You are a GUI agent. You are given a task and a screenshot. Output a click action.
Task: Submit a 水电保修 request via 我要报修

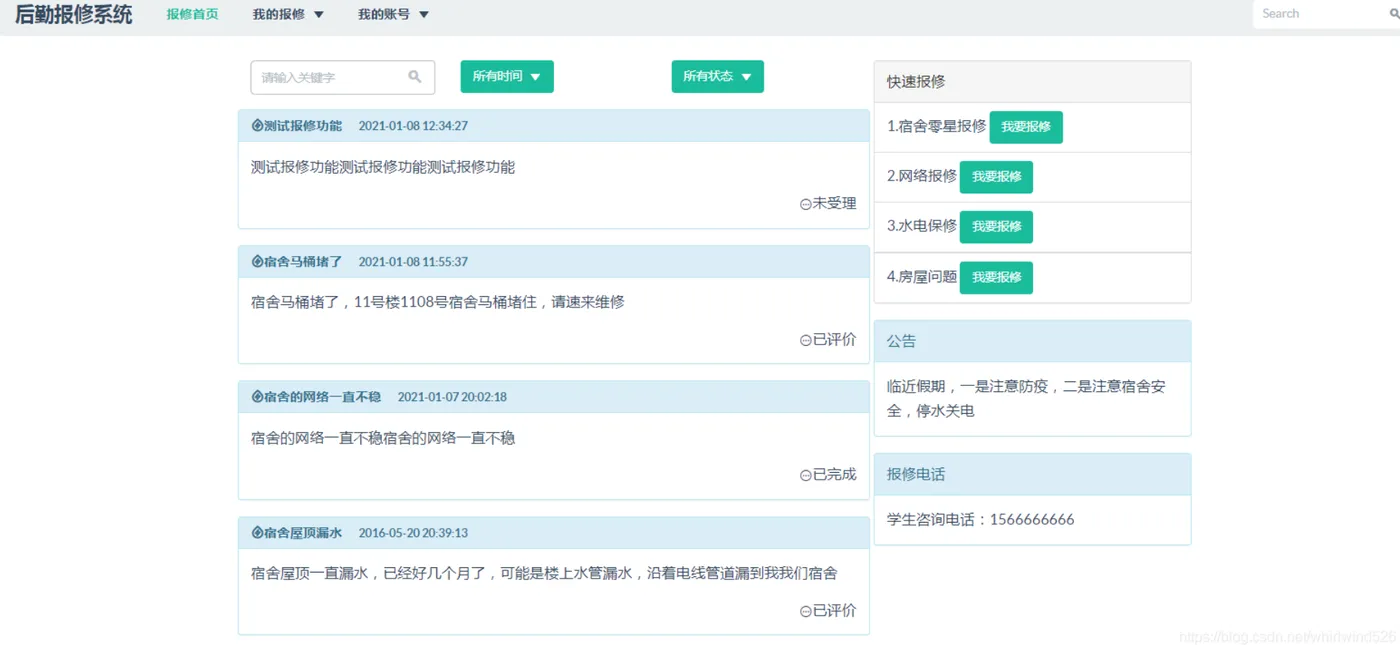click(996, 227)
